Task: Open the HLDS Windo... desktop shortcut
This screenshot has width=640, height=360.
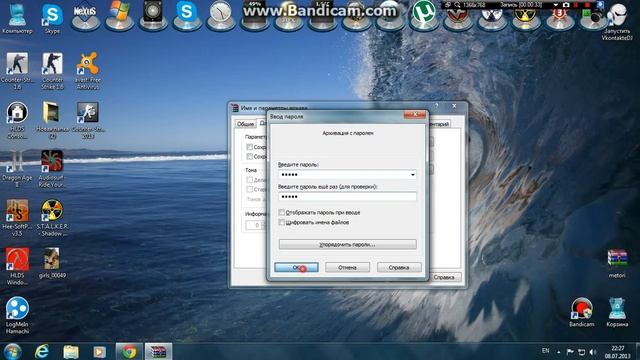Action: pos(17,266)
